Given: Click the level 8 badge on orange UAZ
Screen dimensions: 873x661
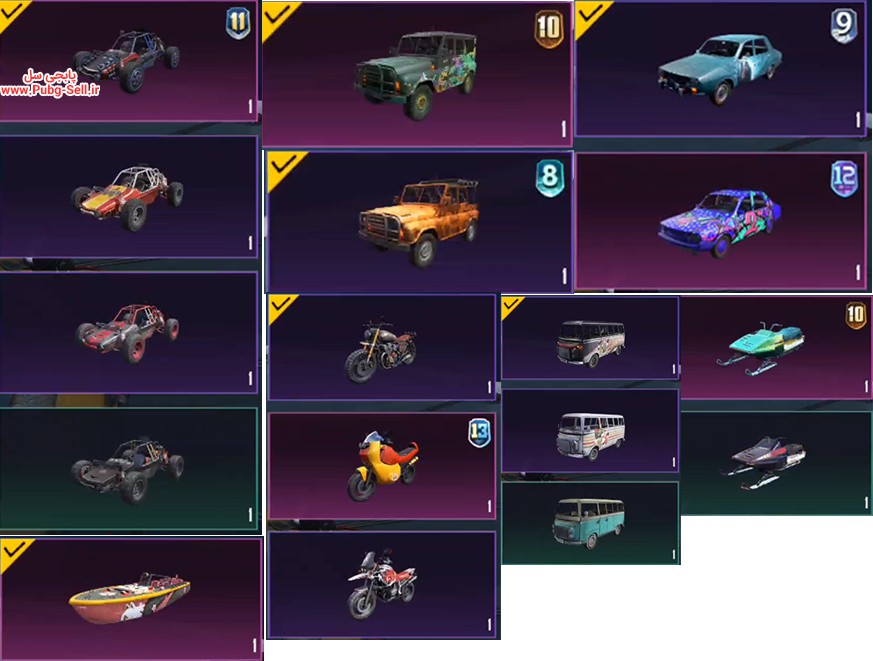Looking at the screenshot, I should 549,178.
